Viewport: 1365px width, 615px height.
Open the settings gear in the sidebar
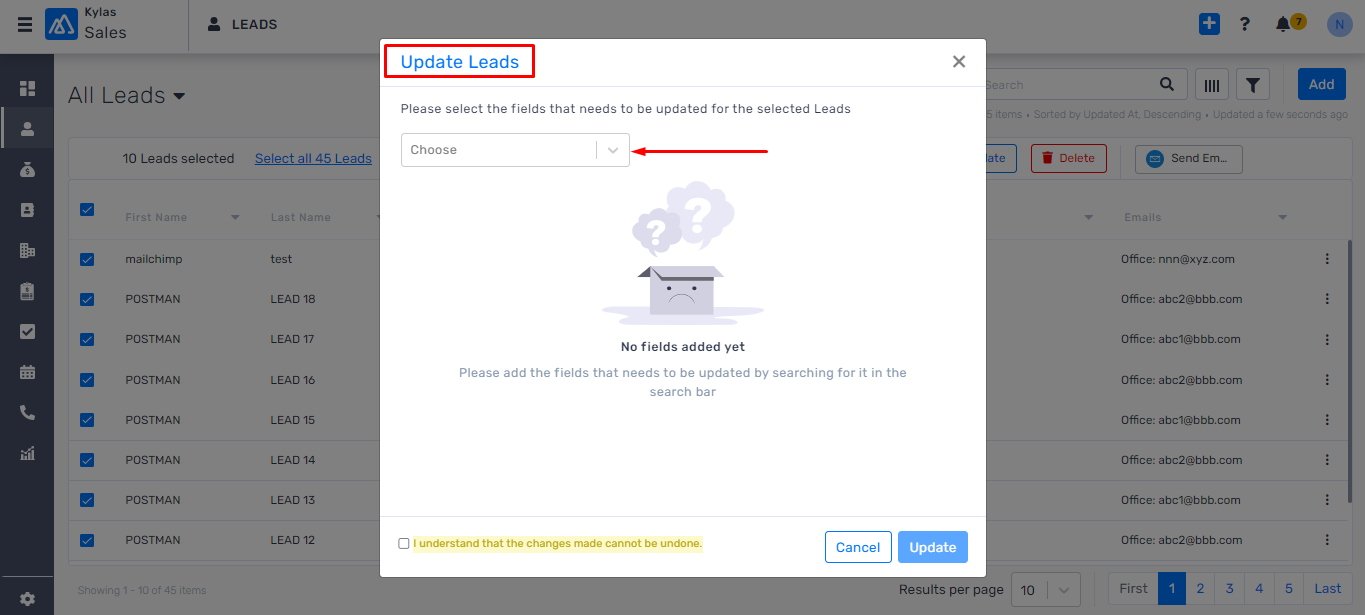click(x=27, y=599)
